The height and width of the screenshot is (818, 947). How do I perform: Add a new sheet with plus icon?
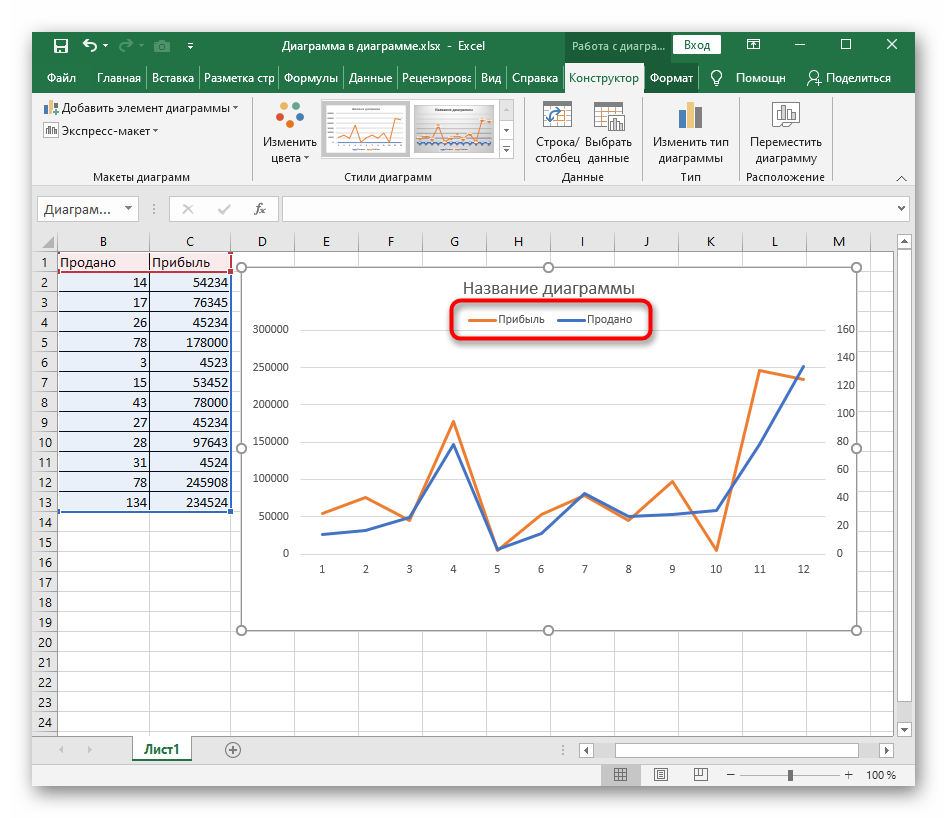tap(233, 749)
